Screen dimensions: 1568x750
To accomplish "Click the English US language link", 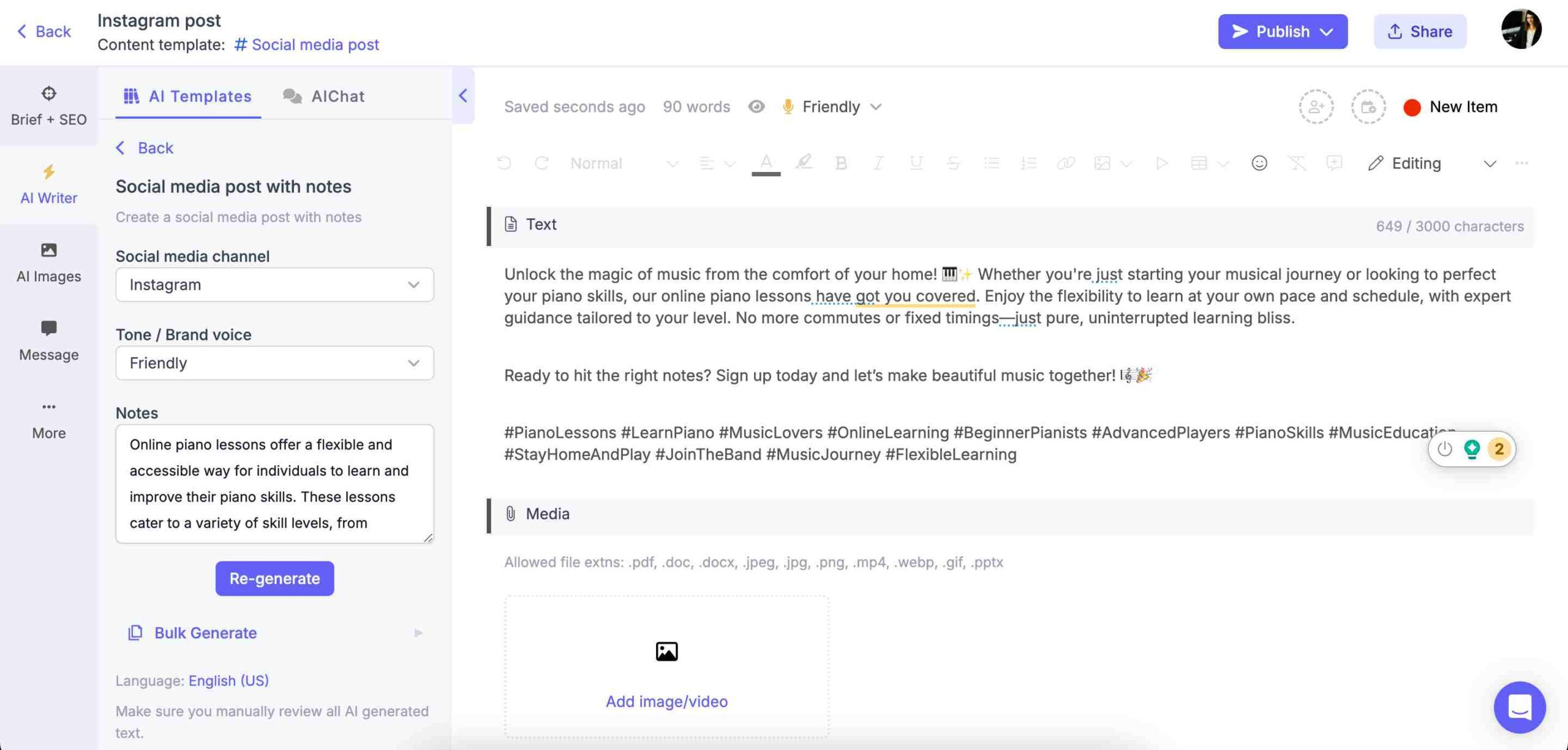I will point(228,680).
